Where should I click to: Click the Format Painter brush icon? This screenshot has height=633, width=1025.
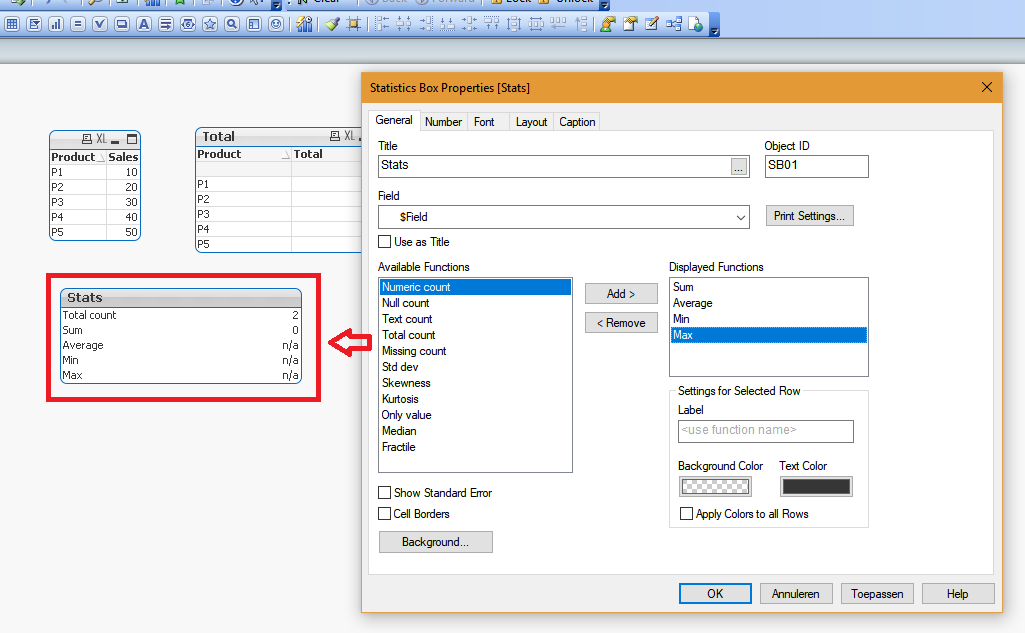click(x=332, y=24)
